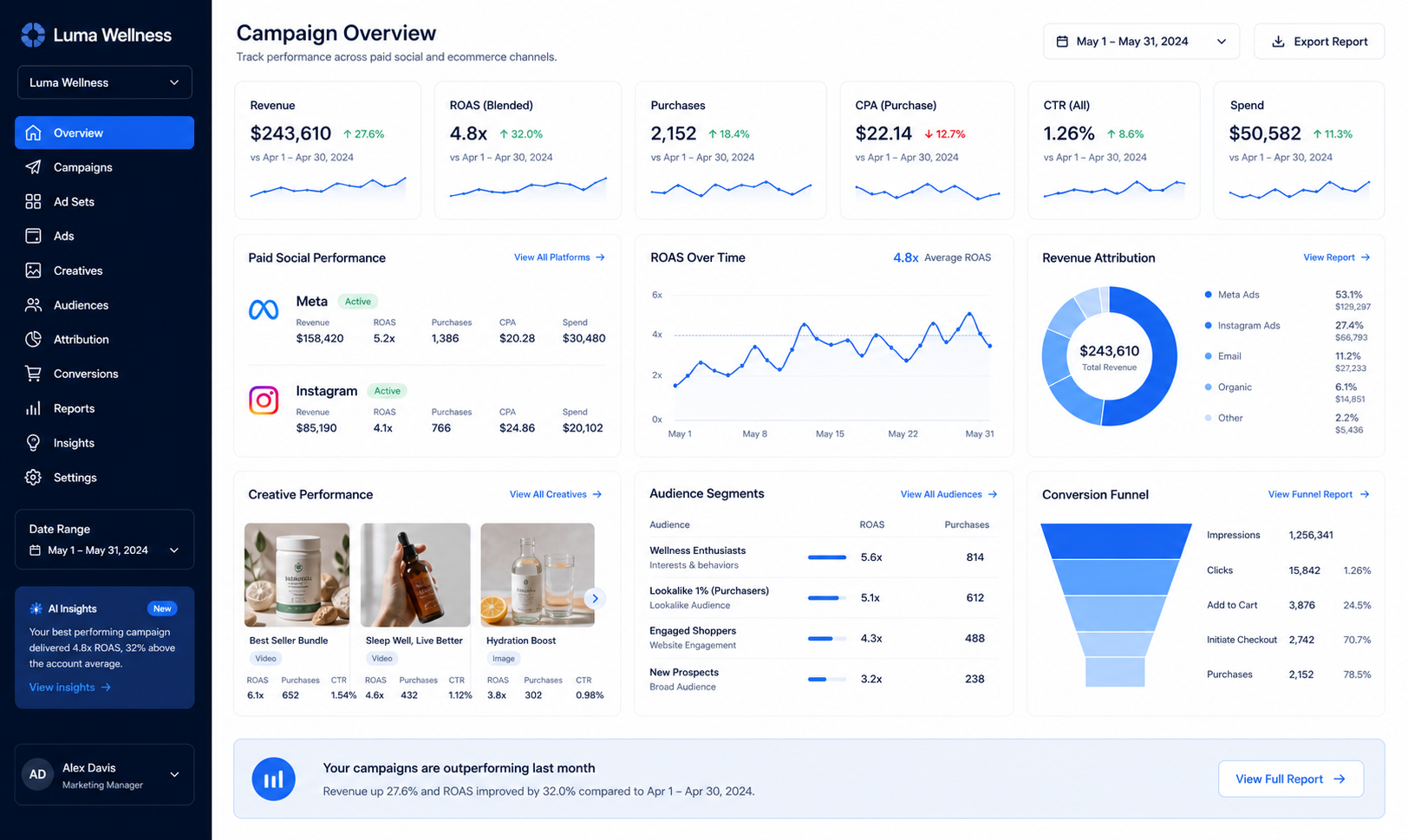Click the AI Insights sparkle icon
The image size is (1408, 840).
[x=36, y=609]
